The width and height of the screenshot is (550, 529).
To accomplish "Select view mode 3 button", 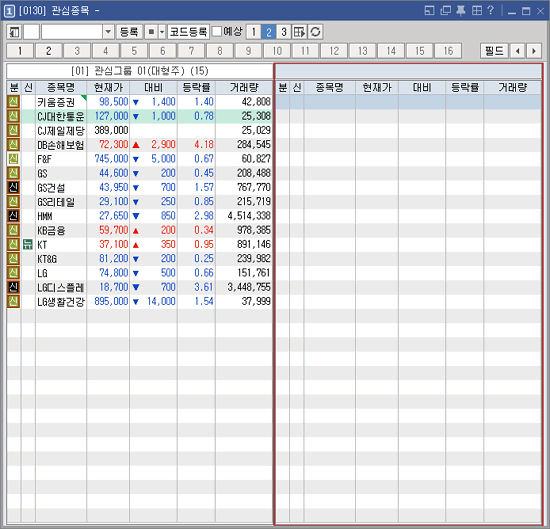I will (284, 32).
